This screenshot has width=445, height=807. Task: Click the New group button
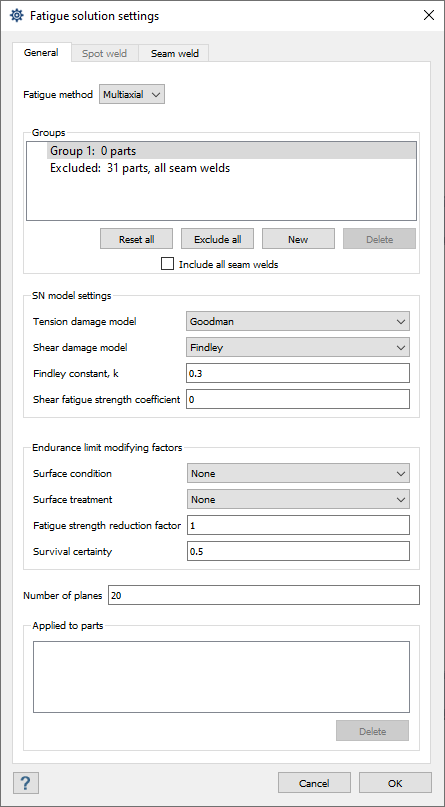click(298, 239)
